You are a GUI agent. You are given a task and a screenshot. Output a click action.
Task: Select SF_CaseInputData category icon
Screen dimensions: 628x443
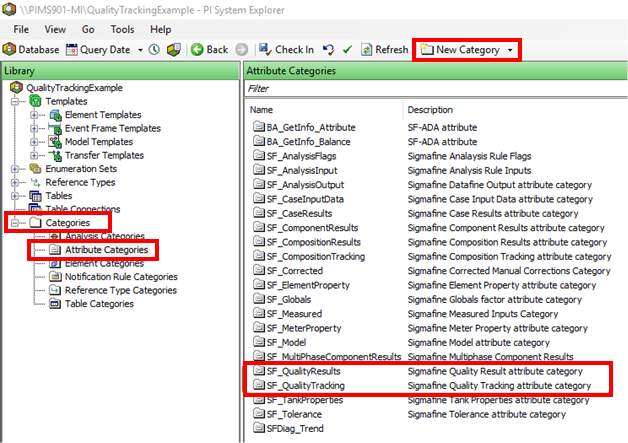(259, 199)
